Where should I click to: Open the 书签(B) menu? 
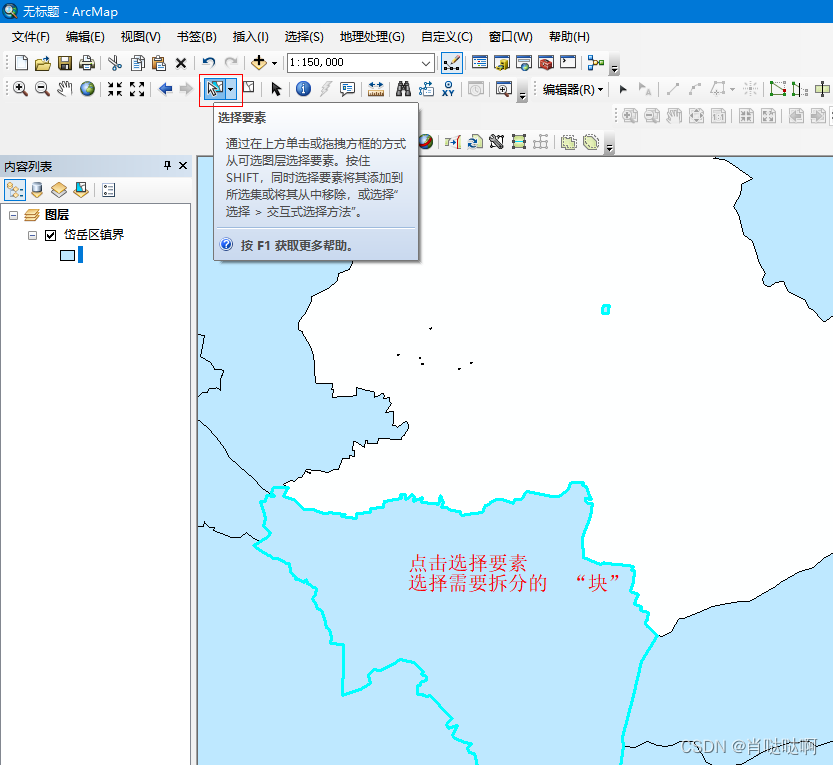[x=197, y=37]
